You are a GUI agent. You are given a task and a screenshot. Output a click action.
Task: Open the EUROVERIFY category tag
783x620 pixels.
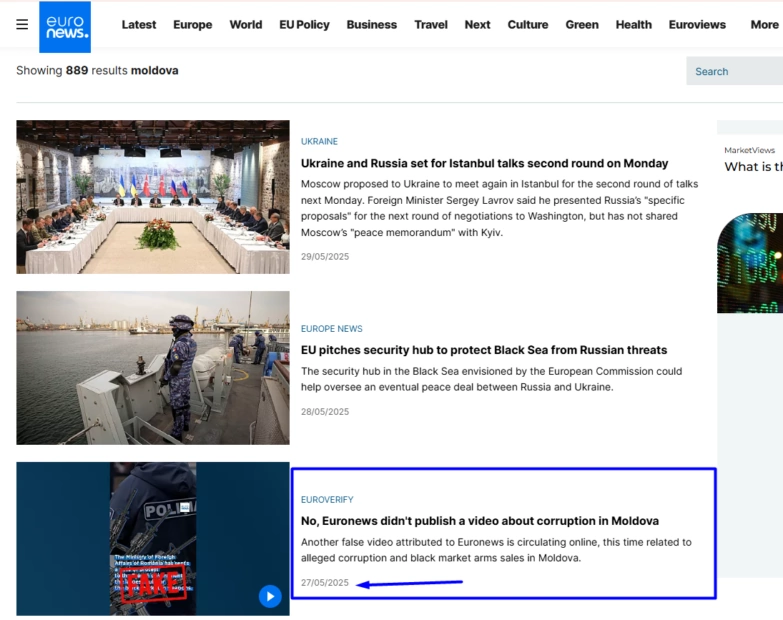[x=327, y=500]
